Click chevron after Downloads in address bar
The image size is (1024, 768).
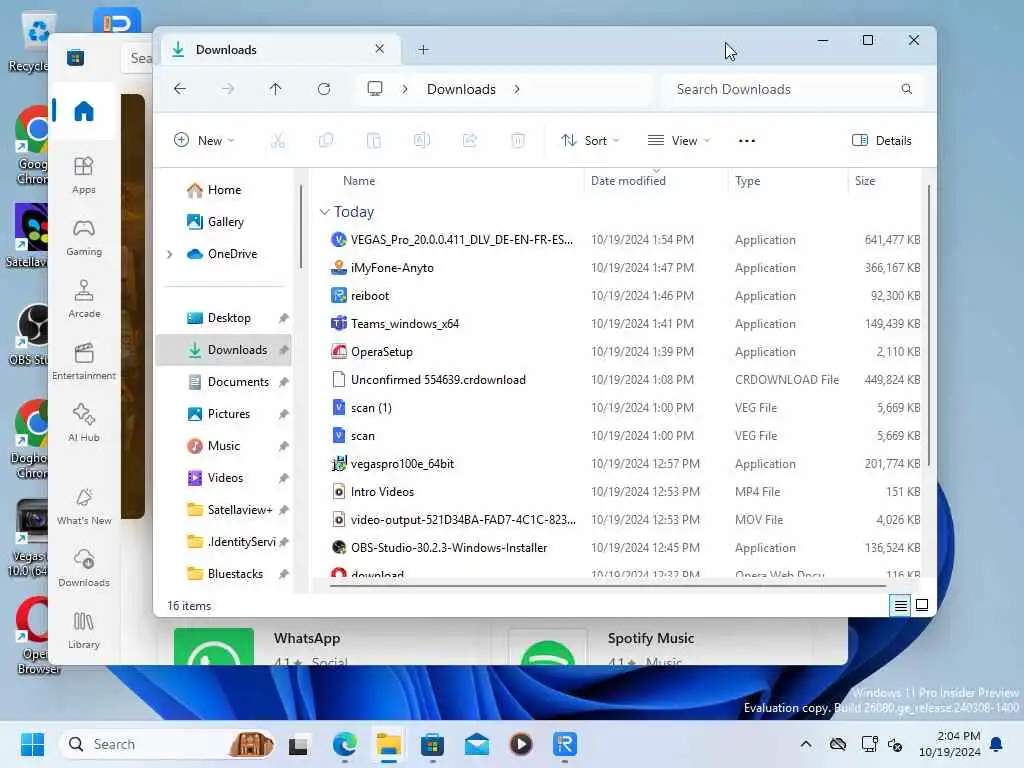coord(517,89)
